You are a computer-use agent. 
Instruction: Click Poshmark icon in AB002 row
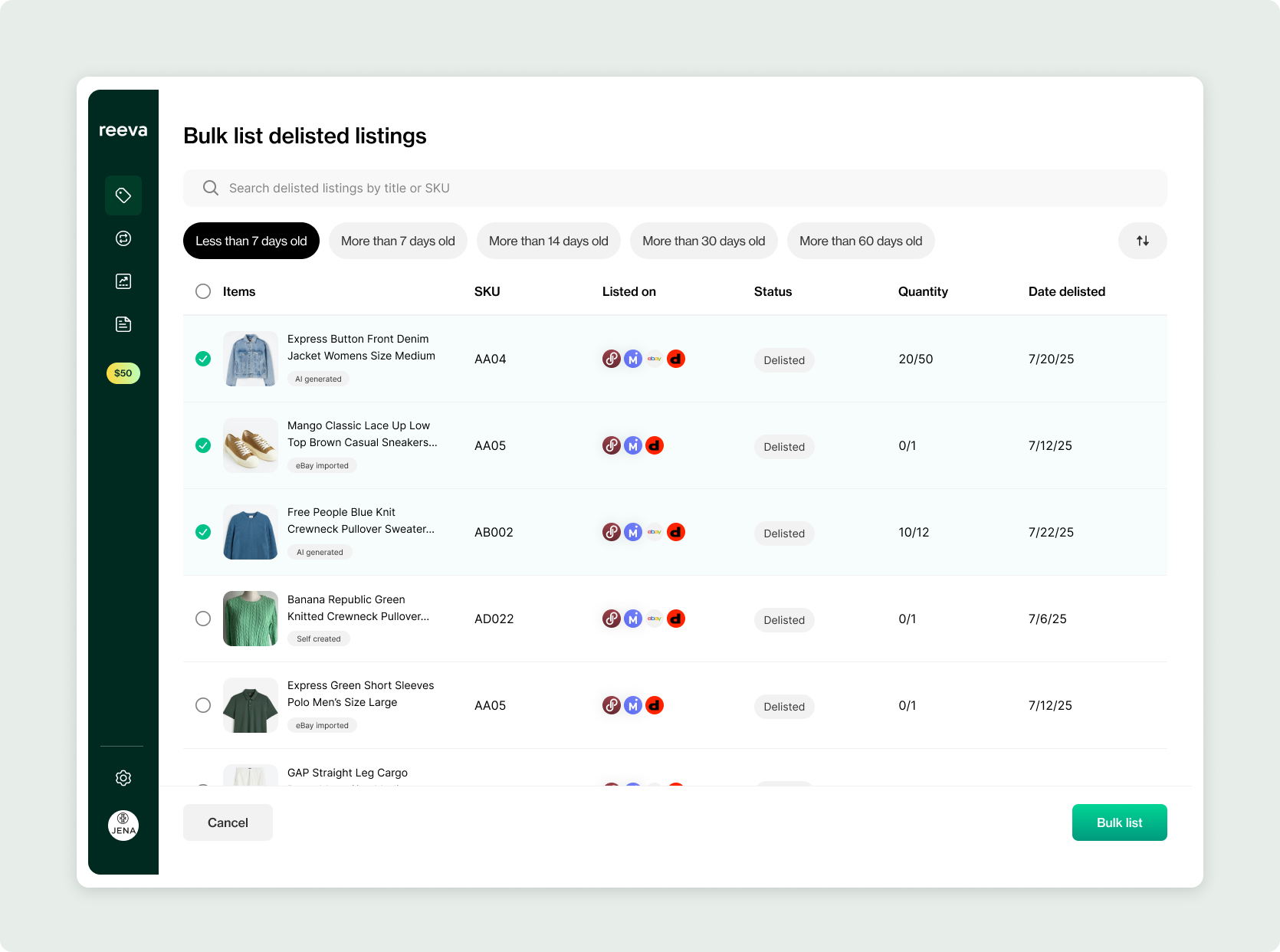[612, 532]
